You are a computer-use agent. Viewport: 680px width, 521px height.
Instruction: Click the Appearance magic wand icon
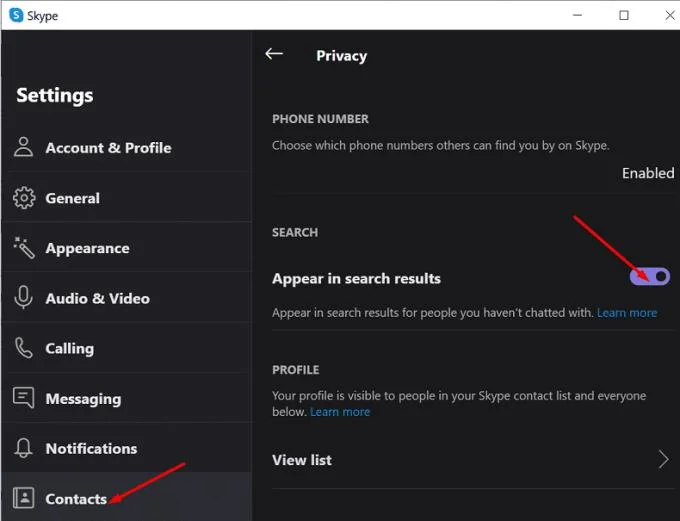pyautogui.click(x=23, y=248)
